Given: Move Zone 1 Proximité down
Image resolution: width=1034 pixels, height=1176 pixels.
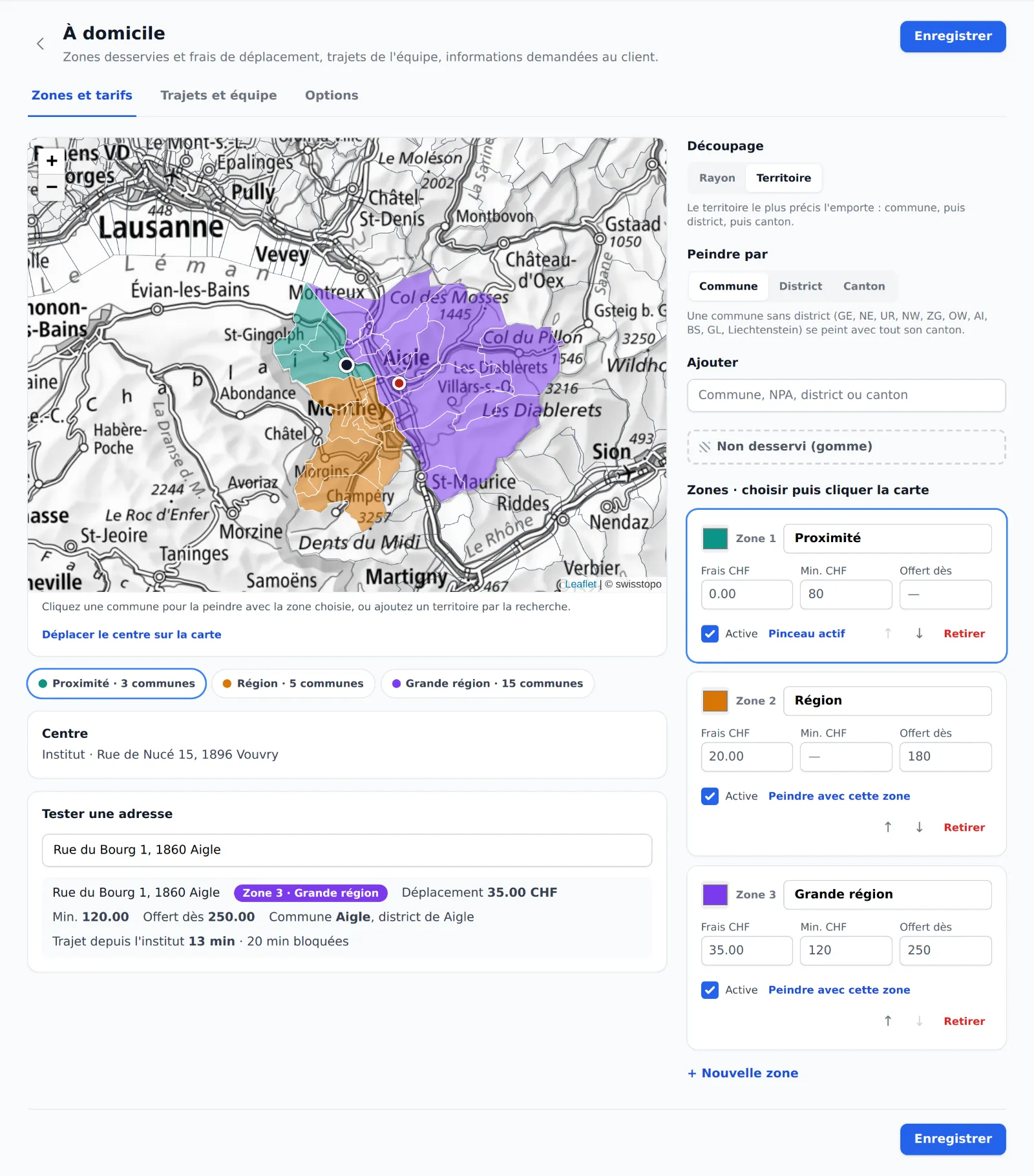Looking at the screenshot, I should (919, 634).
